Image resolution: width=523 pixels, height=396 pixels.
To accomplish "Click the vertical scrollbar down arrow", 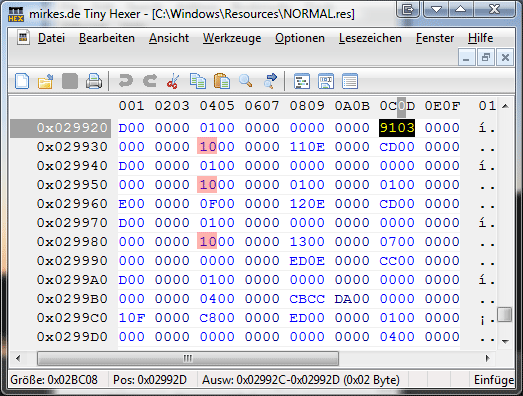I will point(505,341).
